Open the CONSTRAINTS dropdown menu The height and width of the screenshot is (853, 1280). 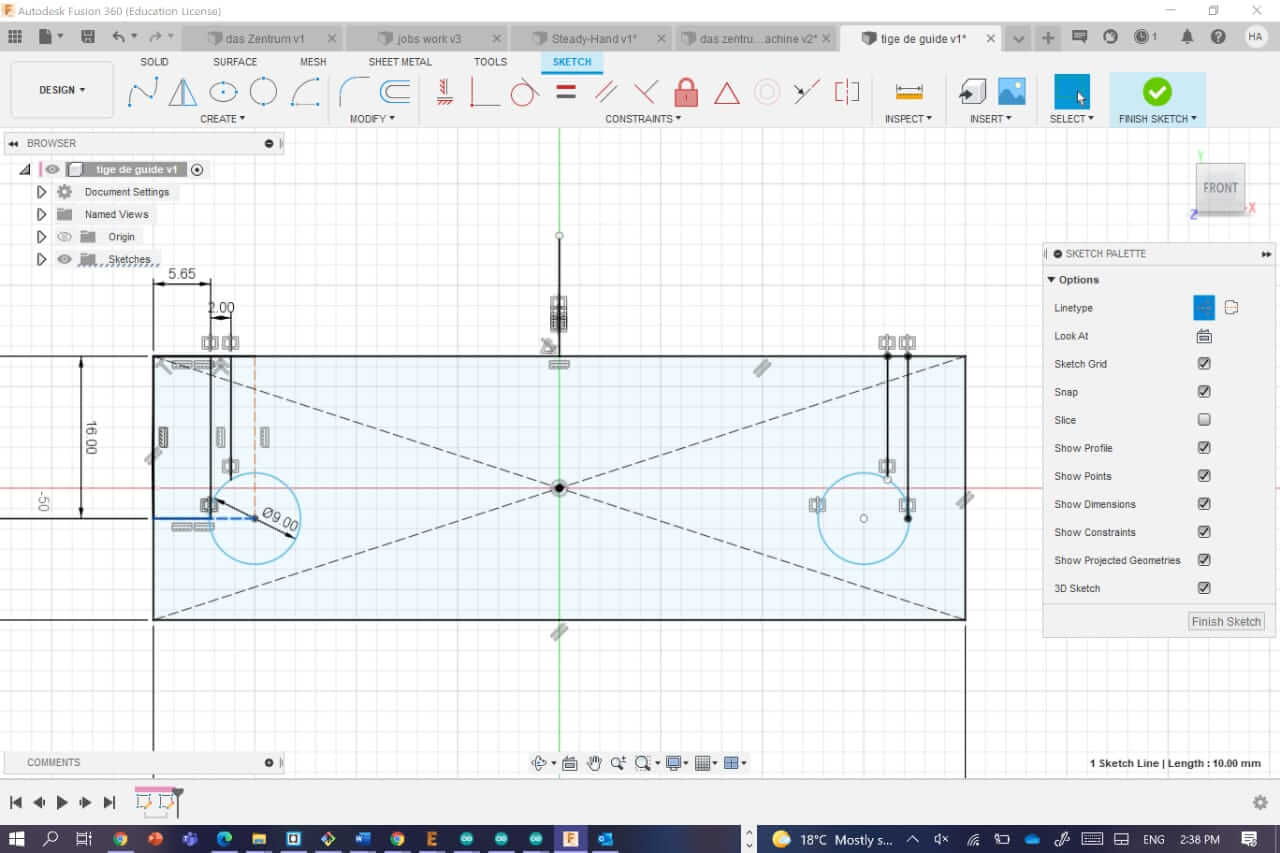tap(643, 119)
